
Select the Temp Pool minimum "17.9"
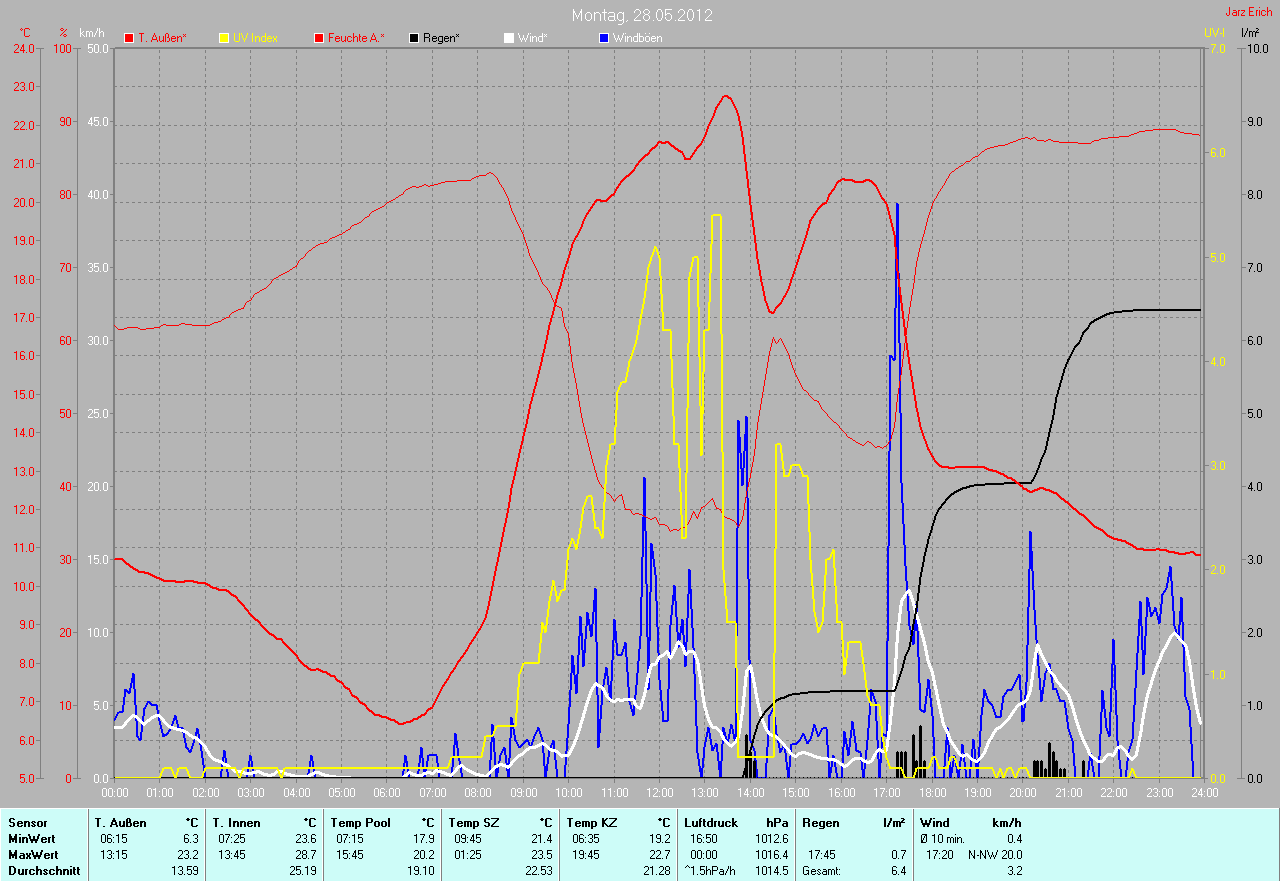[x=424, y=839]
